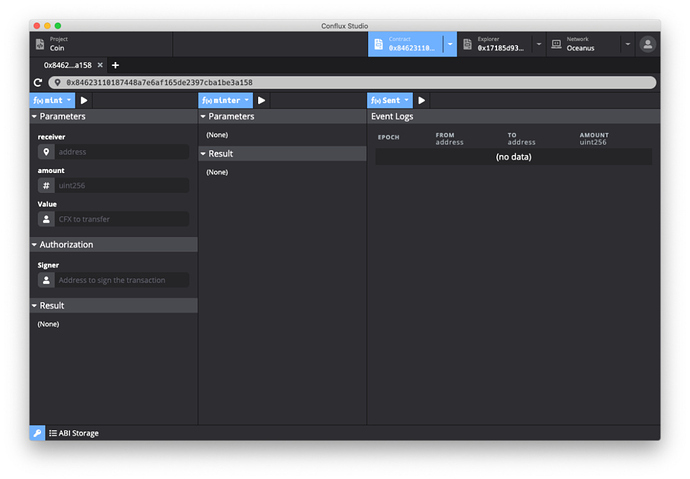Execute the minter function play icon
Screen dimensions: 690x479
point(261,100)
